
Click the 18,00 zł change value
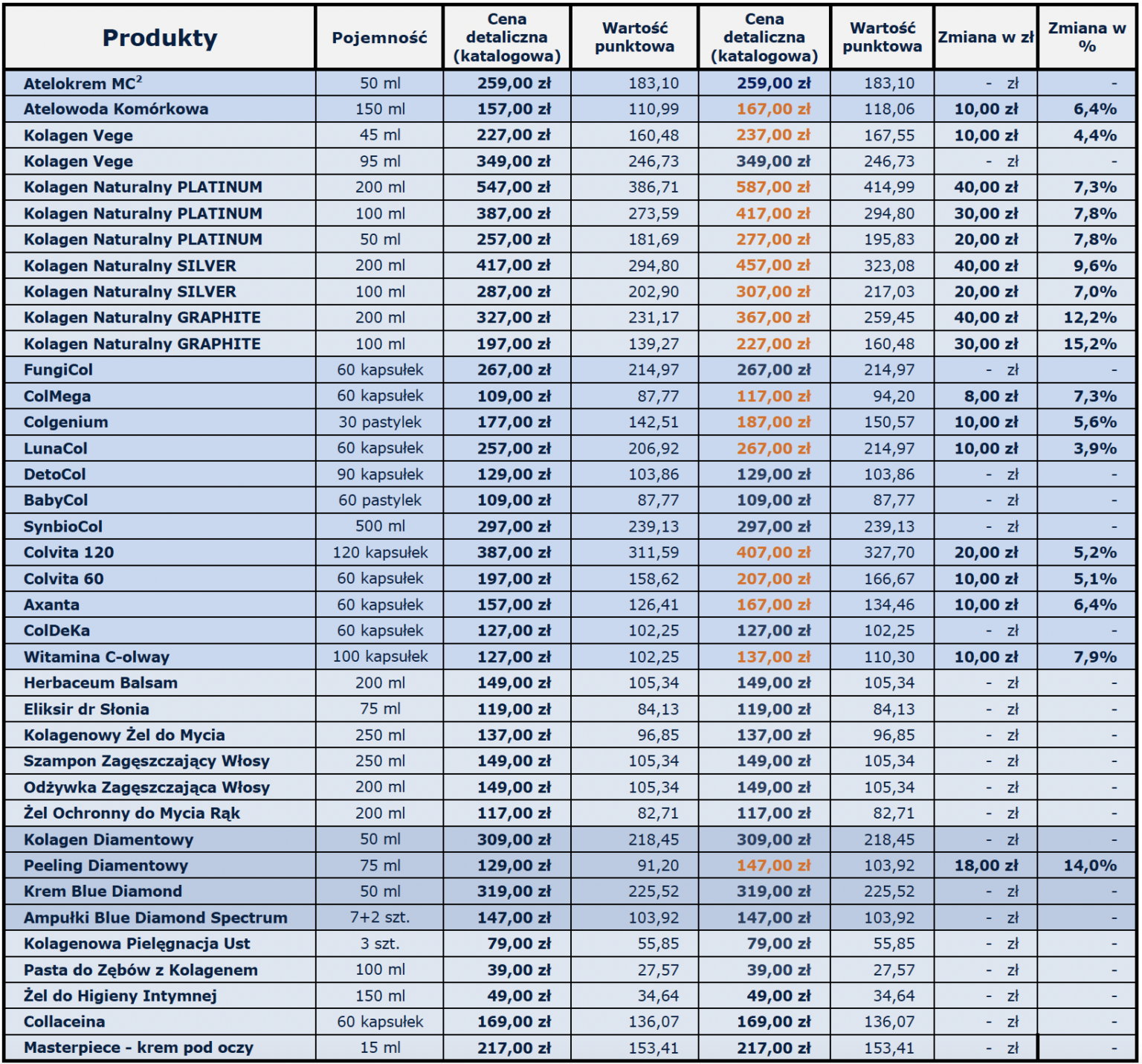click(x=985, y=865)
